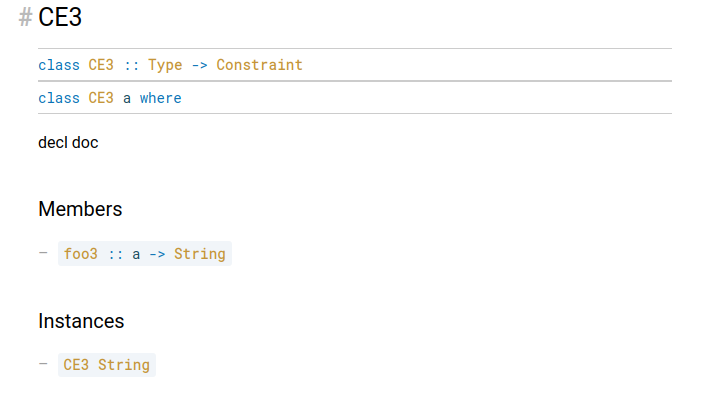The width and height of the screenshot is (708, 400).
Task: Click the class keyword before 'CE3 :: Type'
Action: click(59, 65)
